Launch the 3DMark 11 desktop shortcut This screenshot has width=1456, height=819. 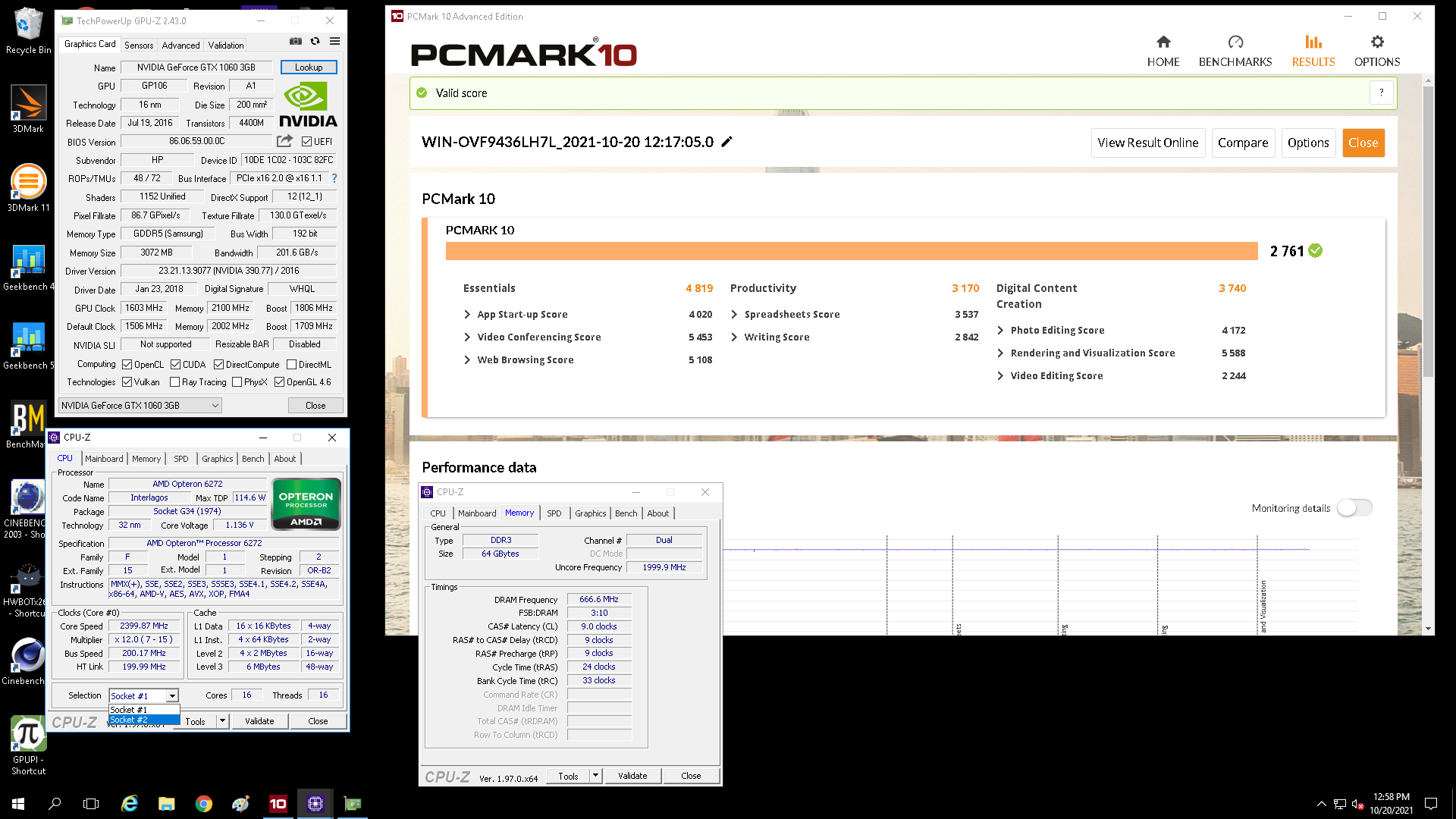click(28, 187)
